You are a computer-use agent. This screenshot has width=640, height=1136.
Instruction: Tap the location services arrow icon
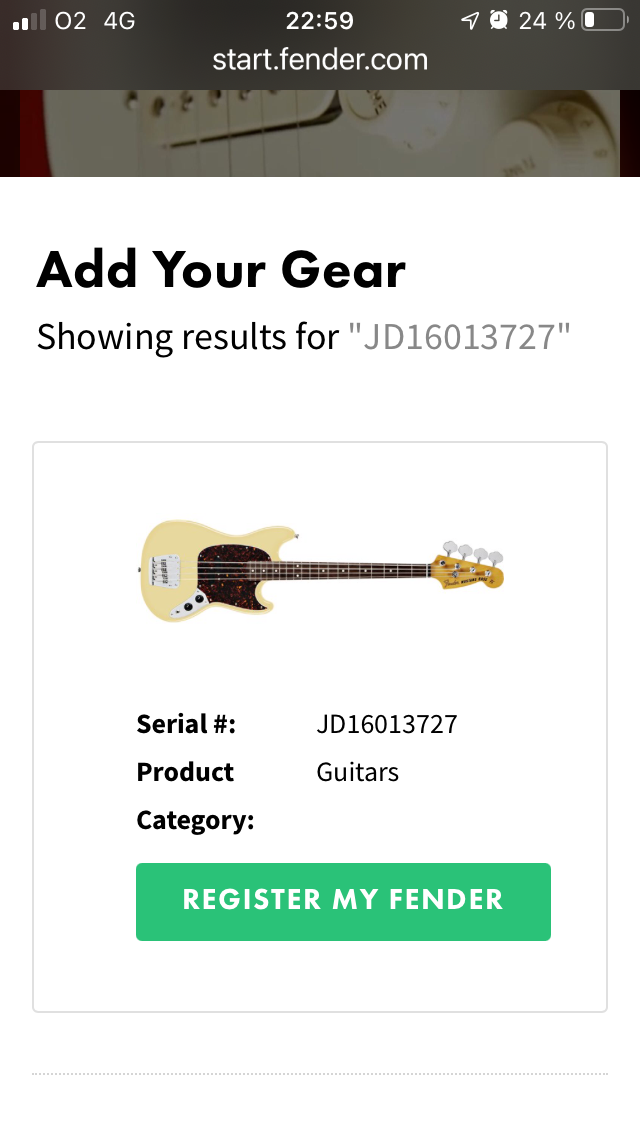click(469, 20)
